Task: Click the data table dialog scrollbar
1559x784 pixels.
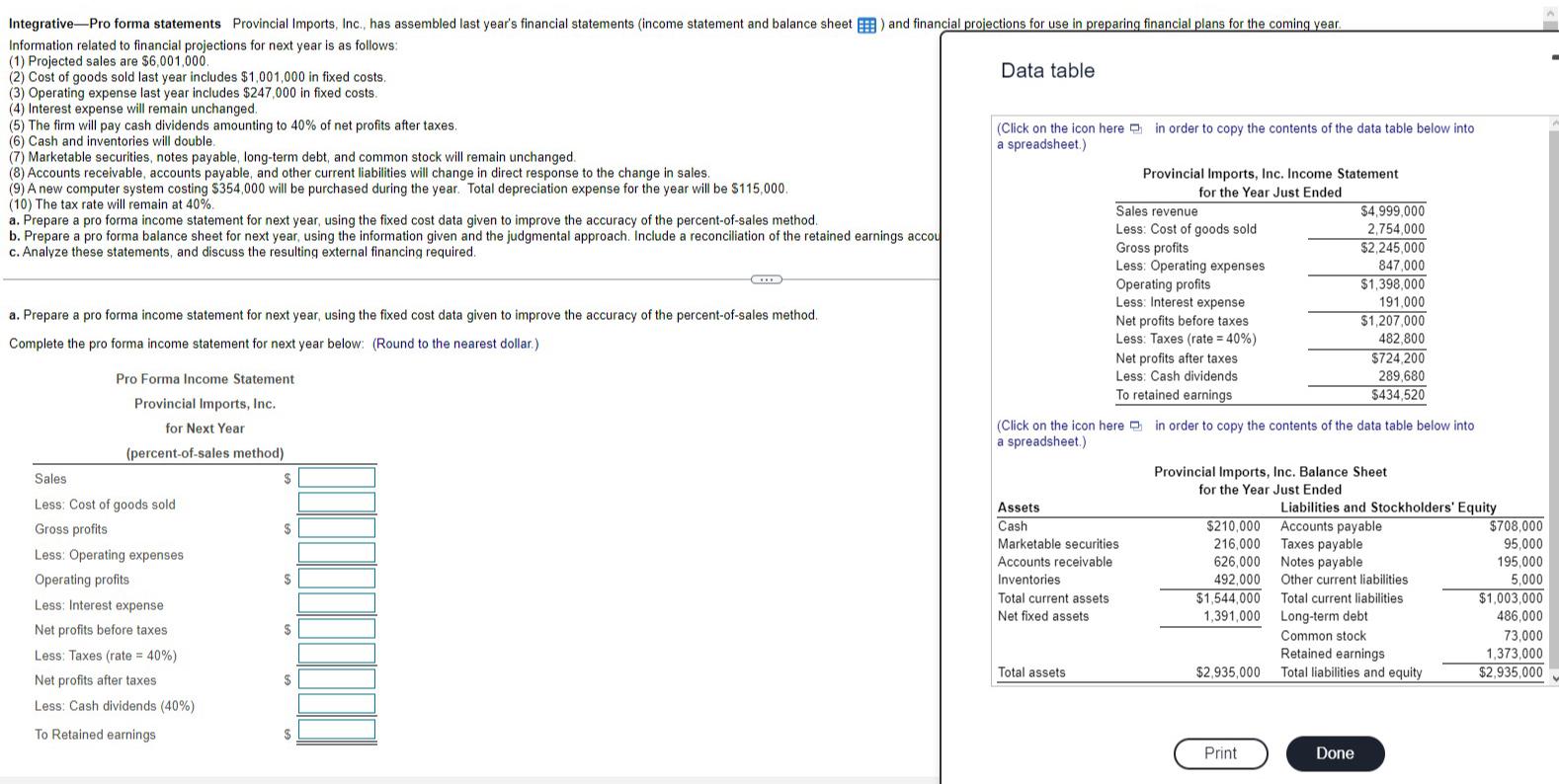Action: point(1552,400)
